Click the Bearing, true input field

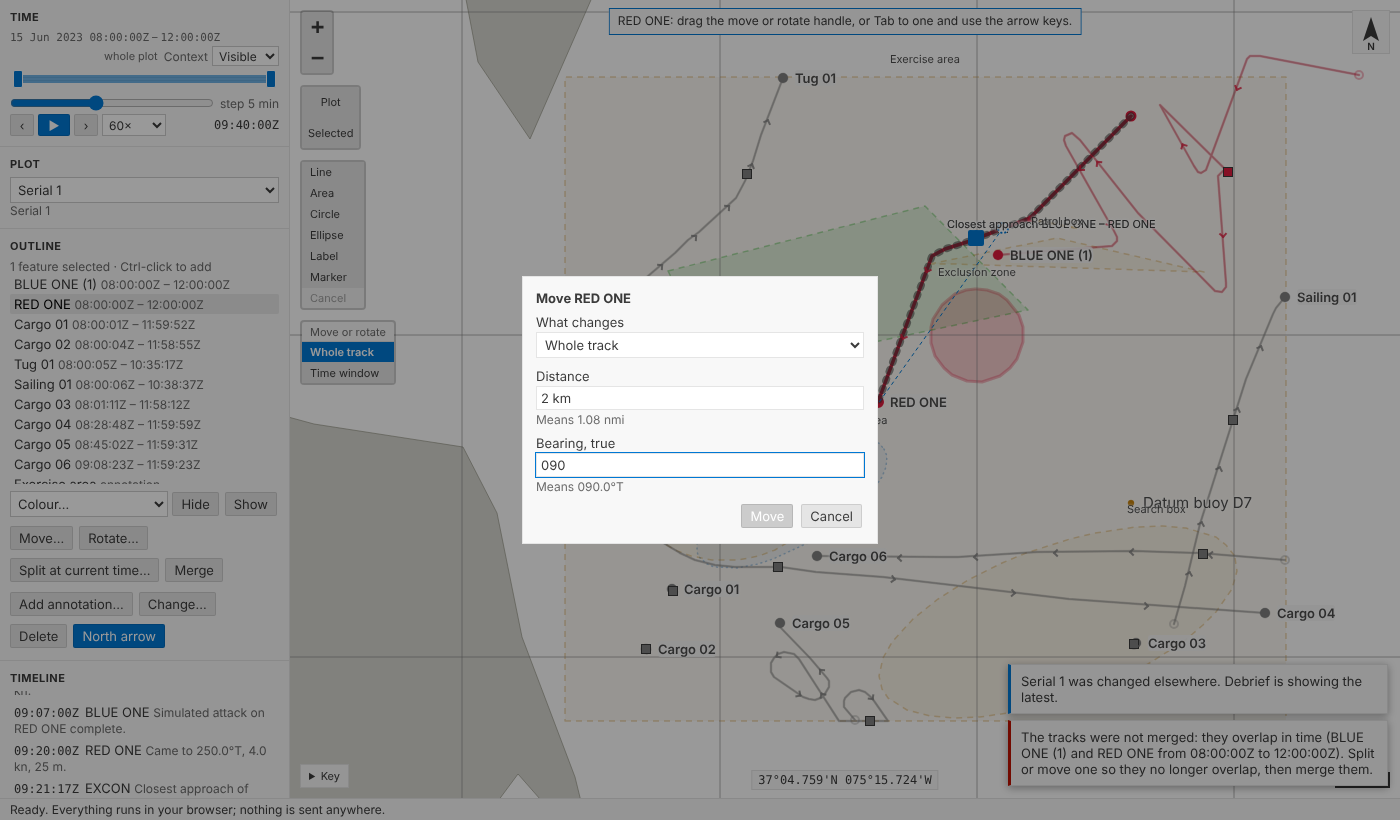(700, 465)
